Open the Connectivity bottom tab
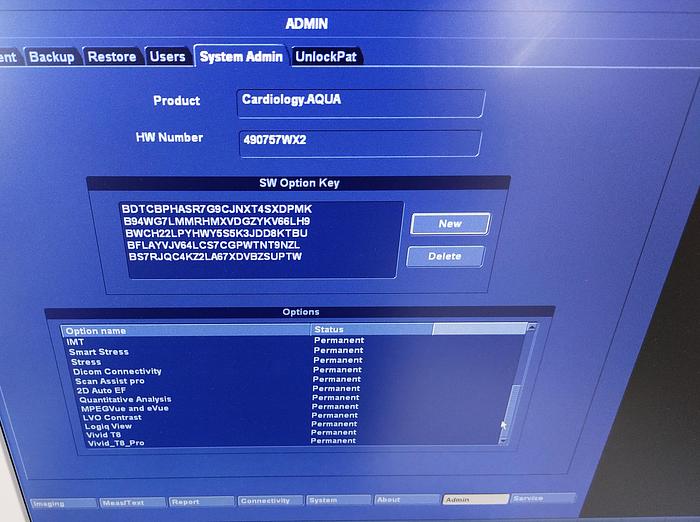This screenshot has height=522, width=700. [x=270, y=501]
